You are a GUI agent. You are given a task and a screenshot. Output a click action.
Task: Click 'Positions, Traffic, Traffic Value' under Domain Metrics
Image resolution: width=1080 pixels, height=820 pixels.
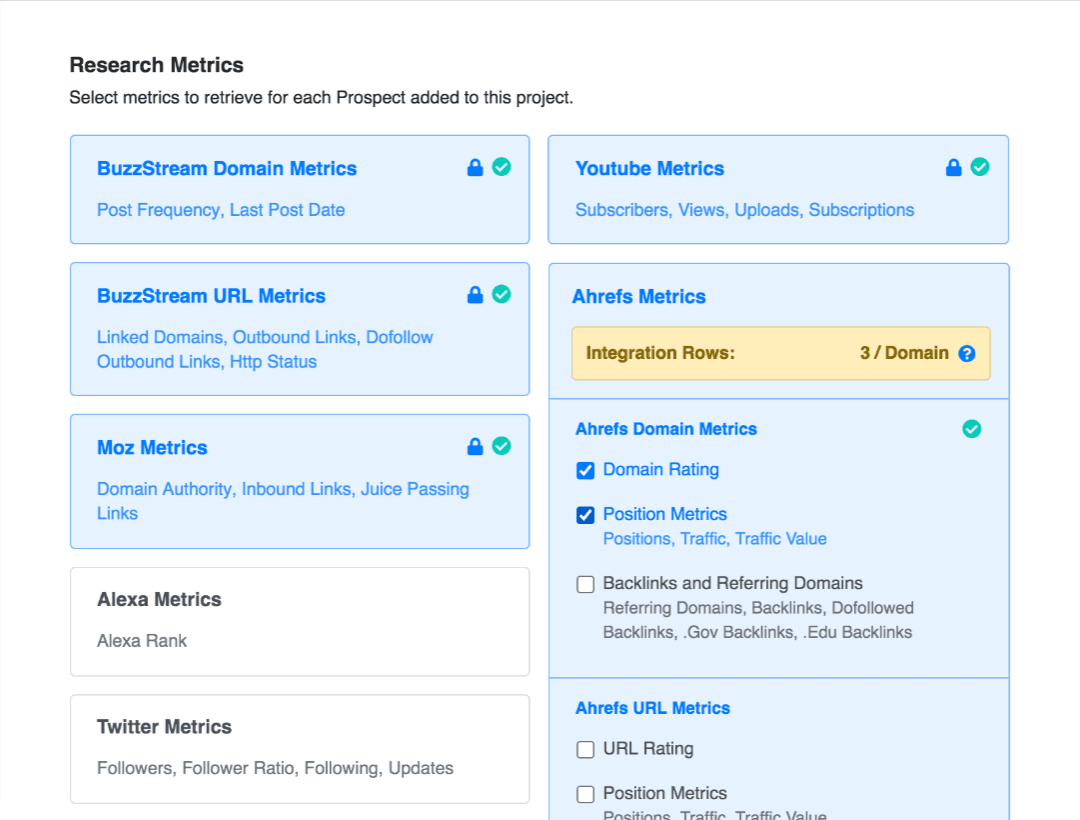714,539
